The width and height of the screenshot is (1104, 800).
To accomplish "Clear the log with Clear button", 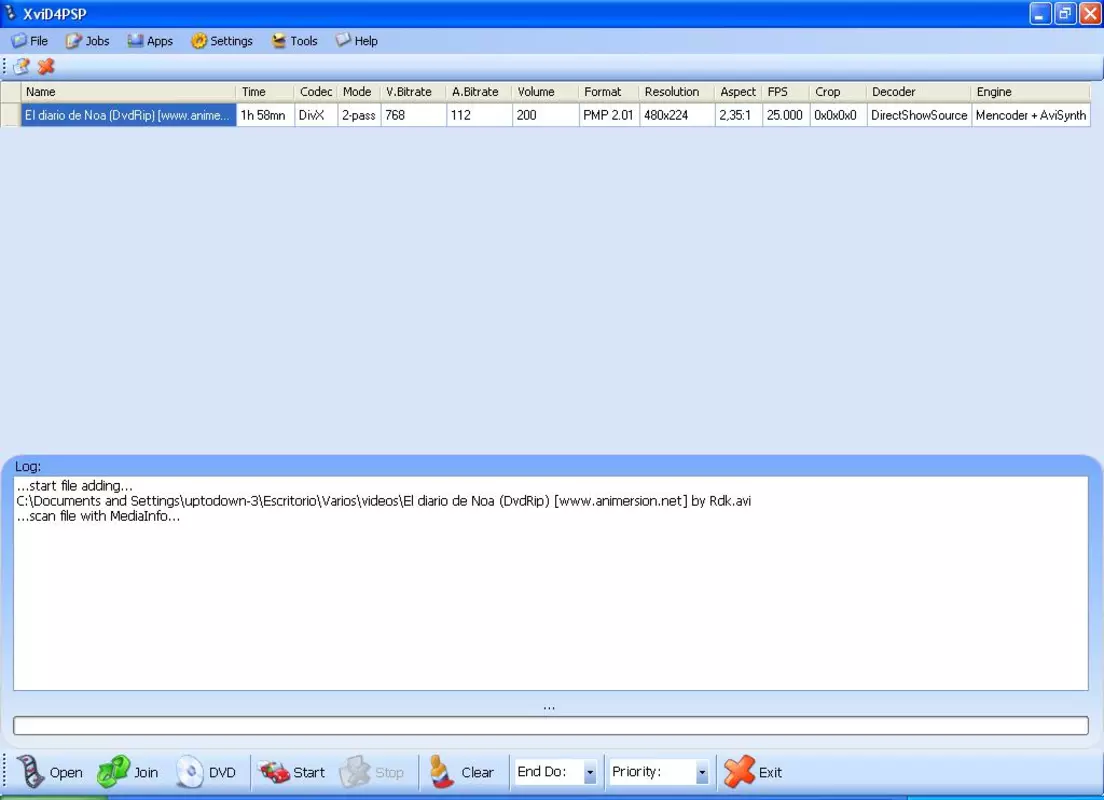I will (x=462, y=772).
